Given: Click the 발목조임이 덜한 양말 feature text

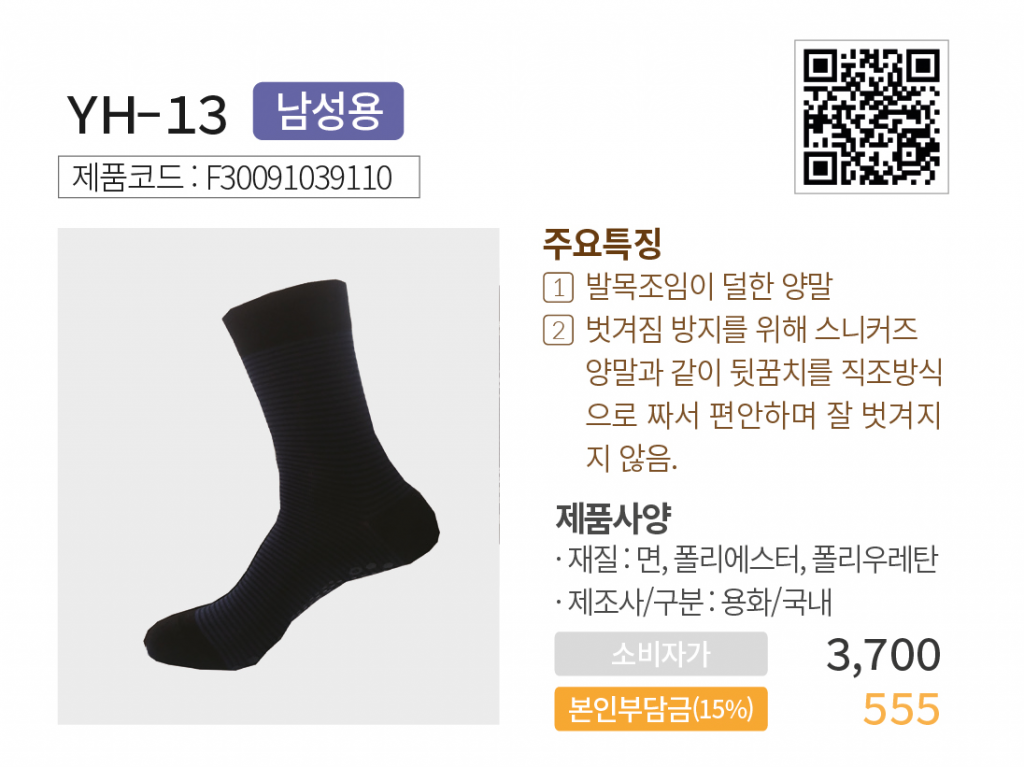Looking at the screenshot, I should (x=709, y=286).
